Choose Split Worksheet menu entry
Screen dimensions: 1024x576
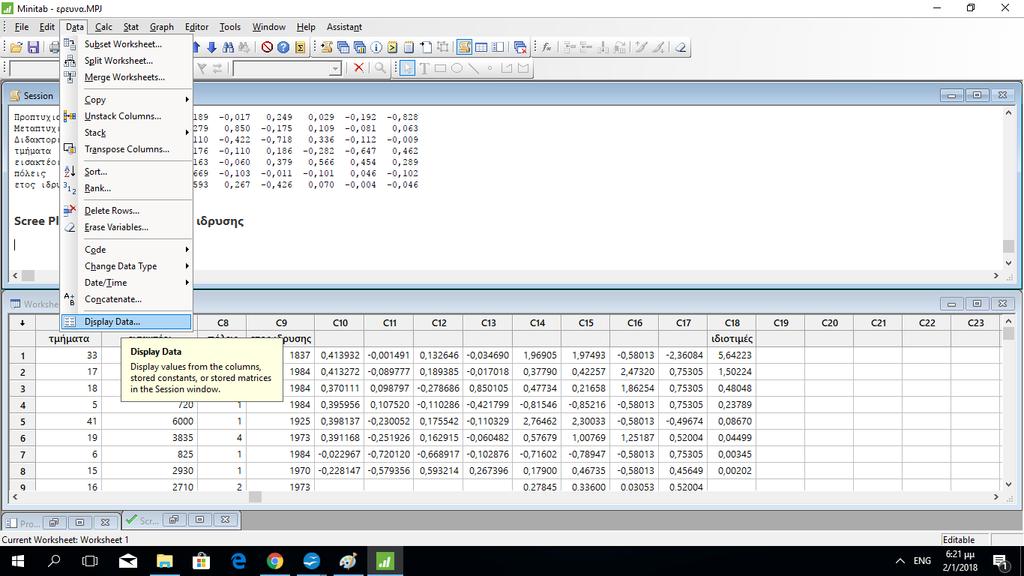[126, 61]
